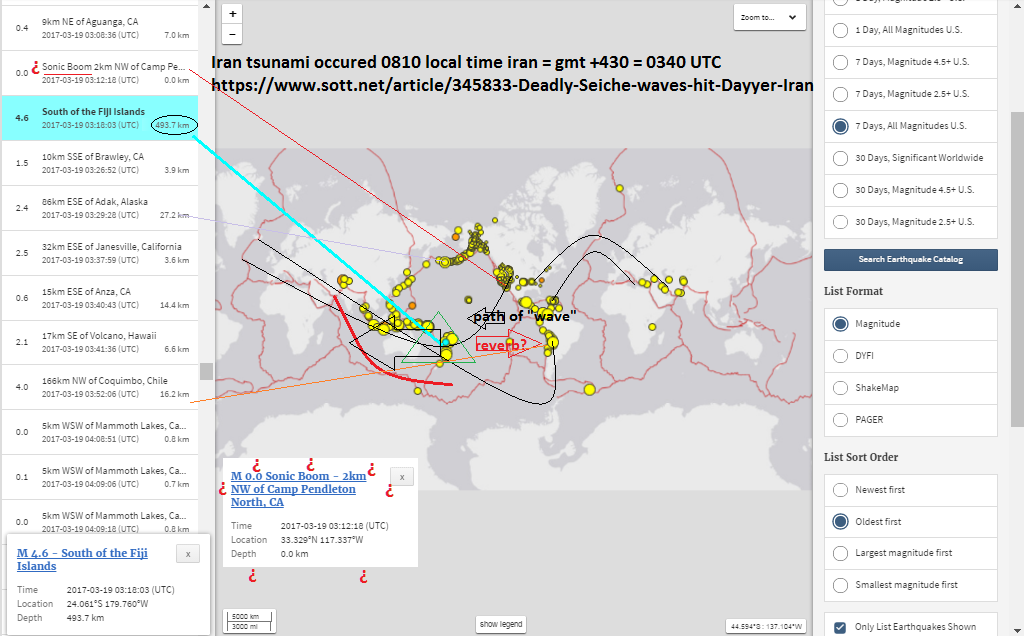
Task: Select the 32km ESE of Janesville, California entry
Action: tap(100, 253)
